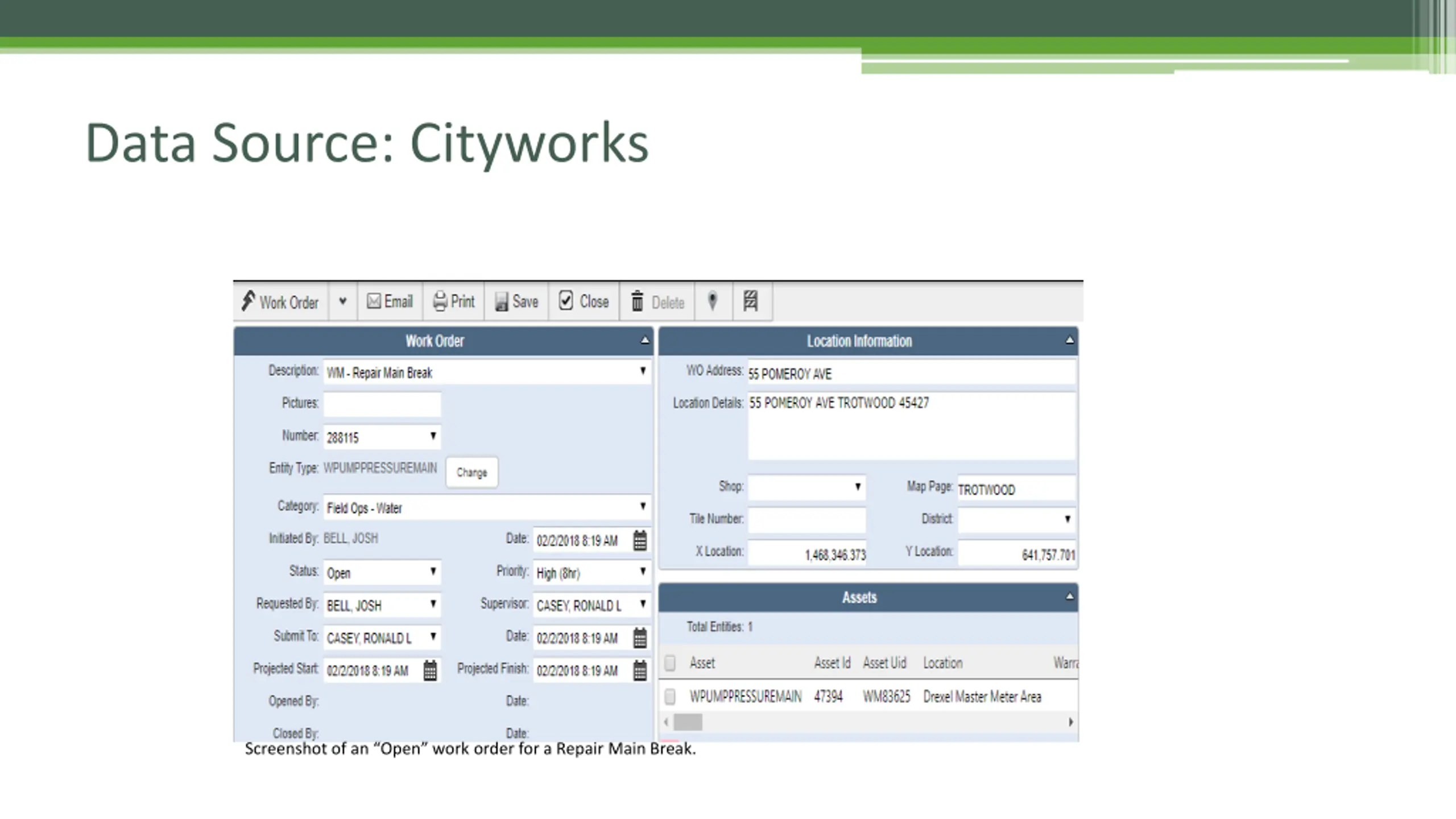Click the assets scroll right arrow

coord(1070,722)
